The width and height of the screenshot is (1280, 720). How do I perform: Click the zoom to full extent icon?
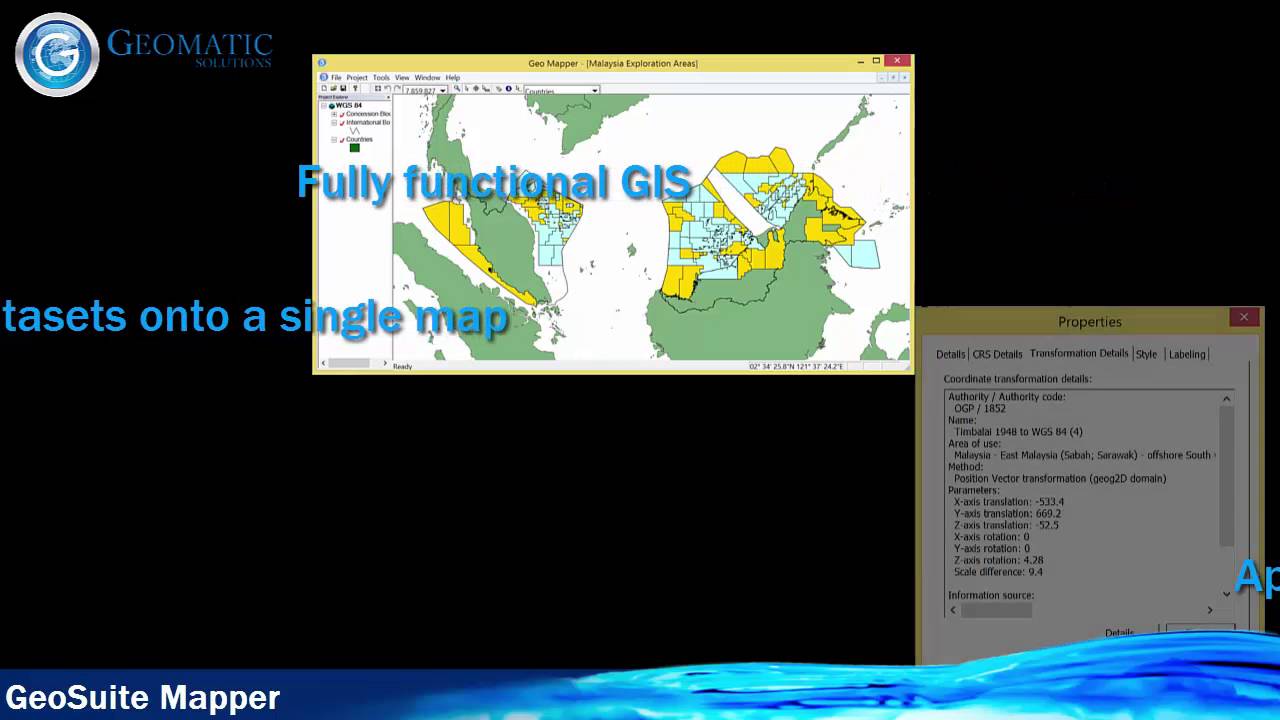[x=378, y=88]
